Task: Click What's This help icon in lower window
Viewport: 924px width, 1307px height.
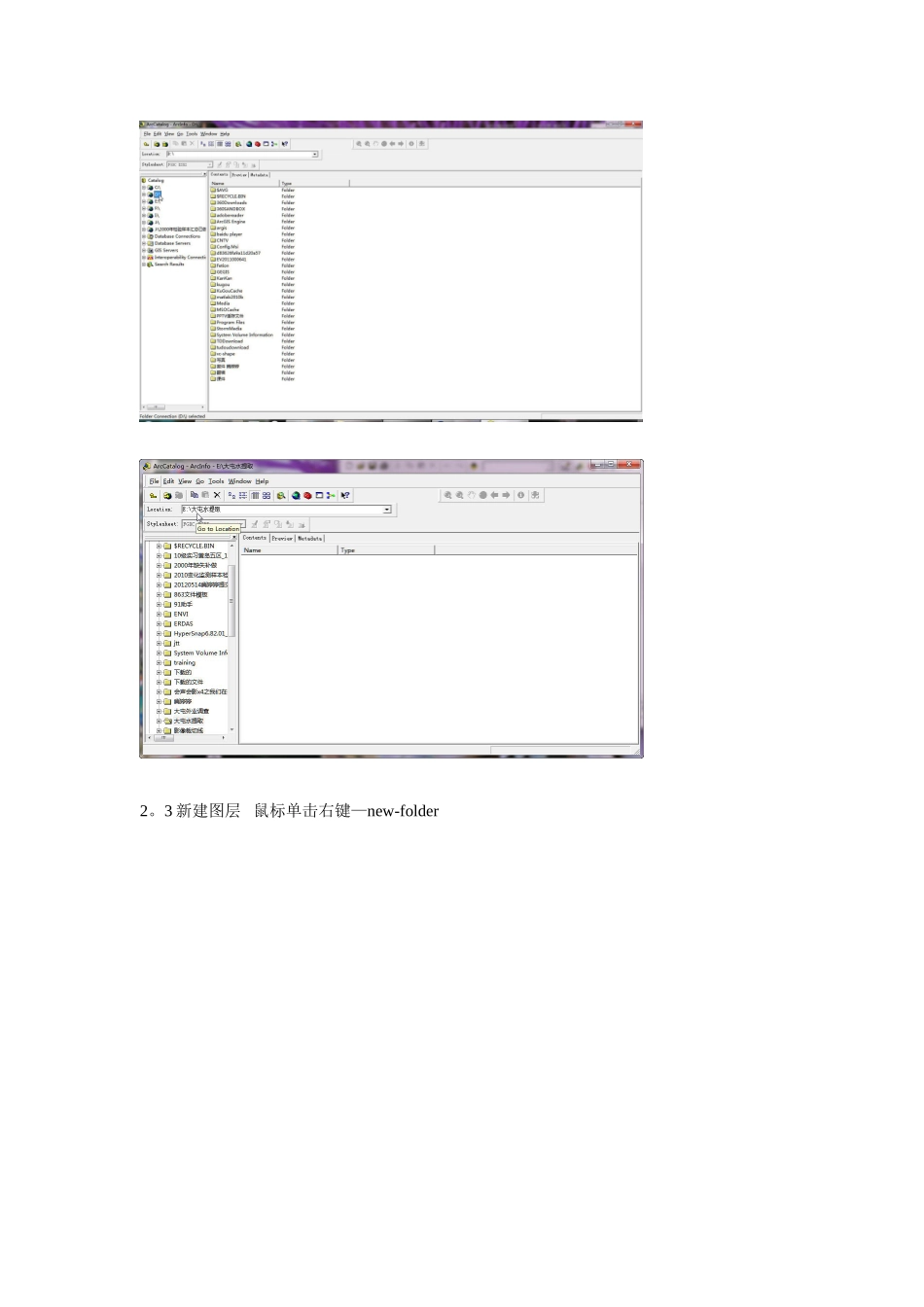Action: (345, 495)
